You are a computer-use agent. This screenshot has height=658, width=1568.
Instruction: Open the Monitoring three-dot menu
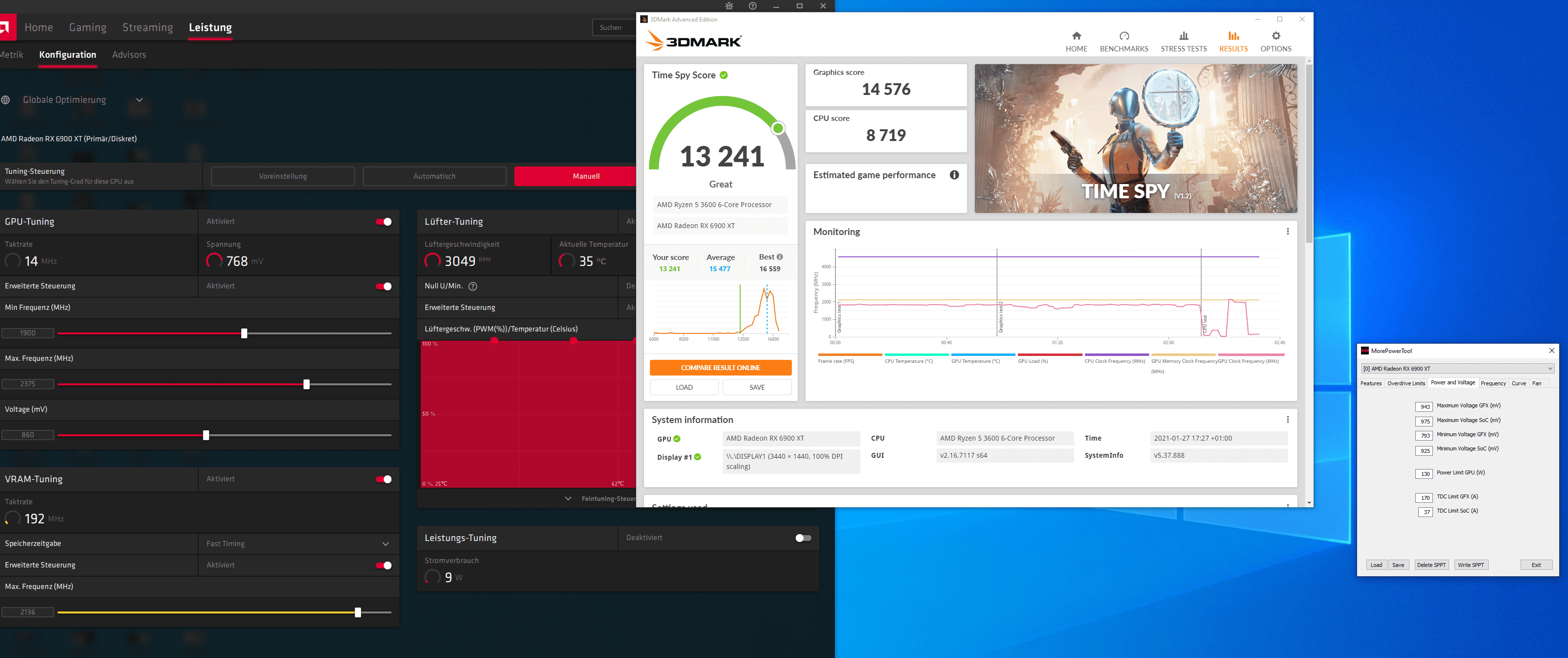[1288, 231]
